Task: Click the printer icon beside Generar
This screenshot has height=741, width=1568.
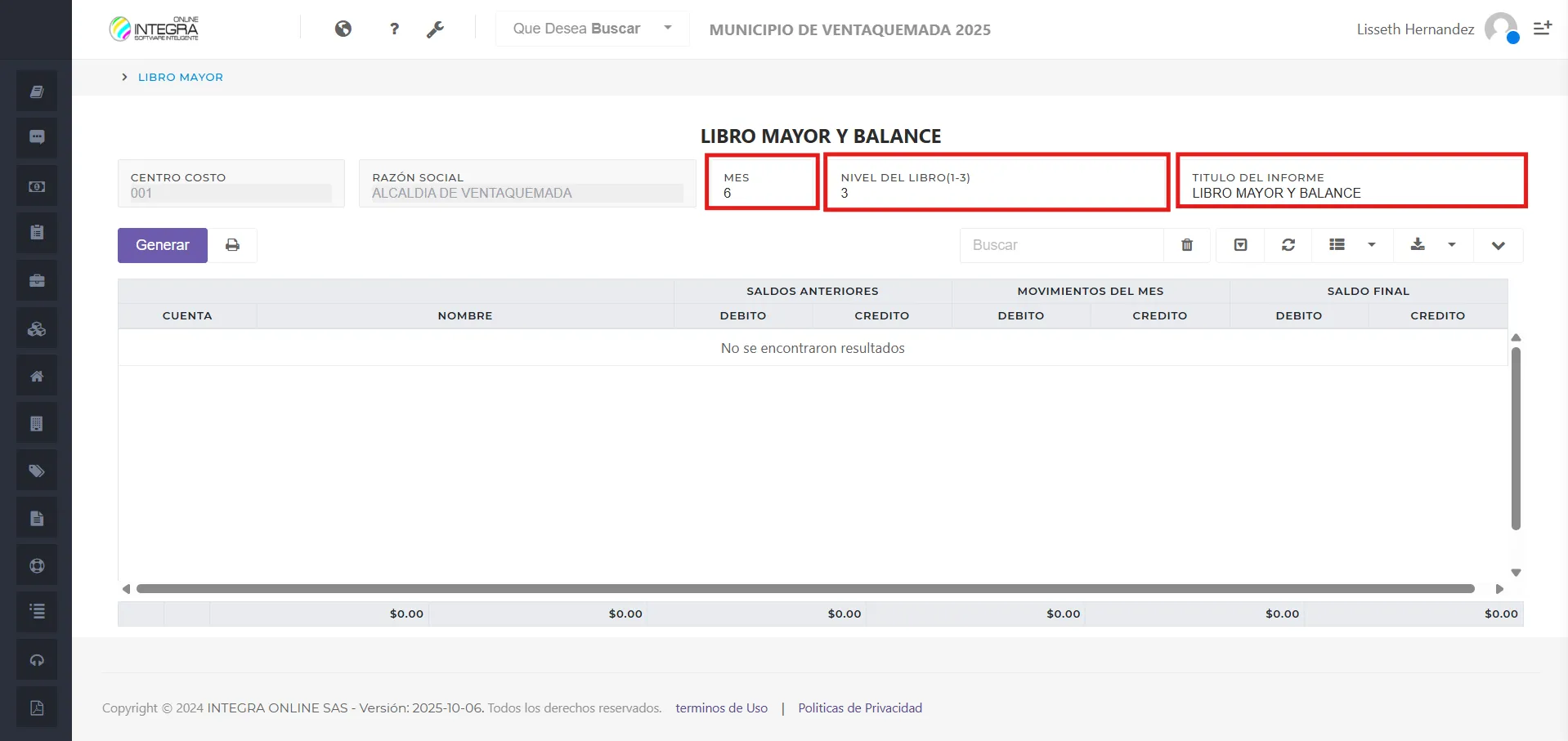Action: (233, 245)
